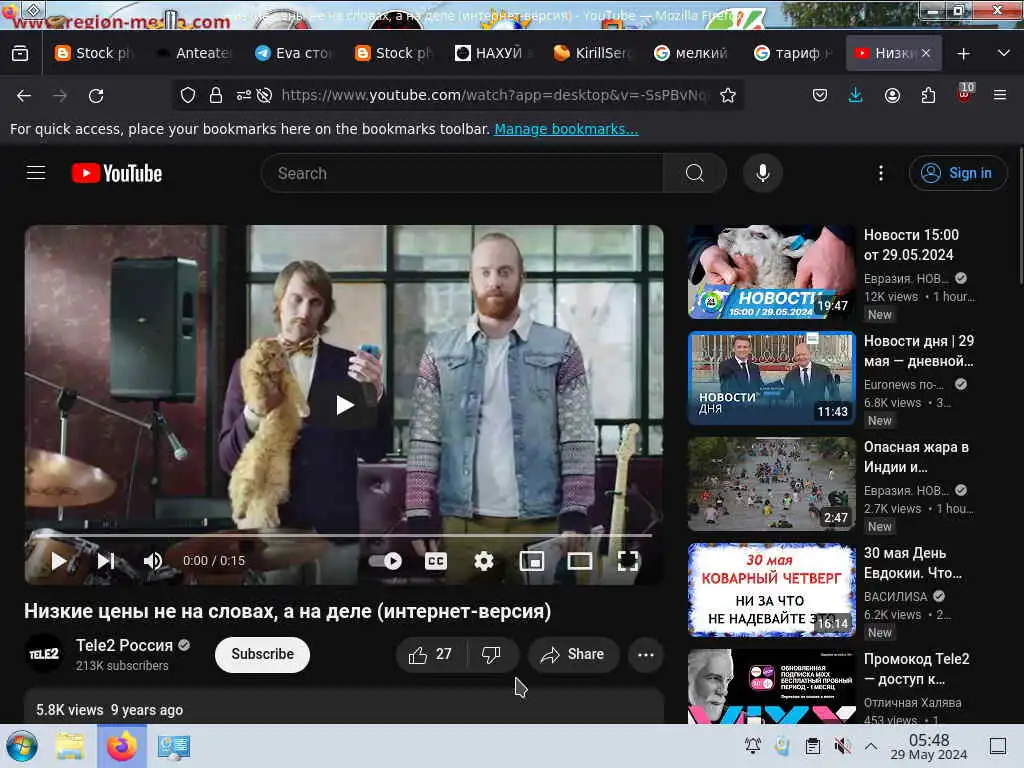Screen dimensions: 1024x768
Task: Go back with browser back arrow
Action: [x=24, y=96]
